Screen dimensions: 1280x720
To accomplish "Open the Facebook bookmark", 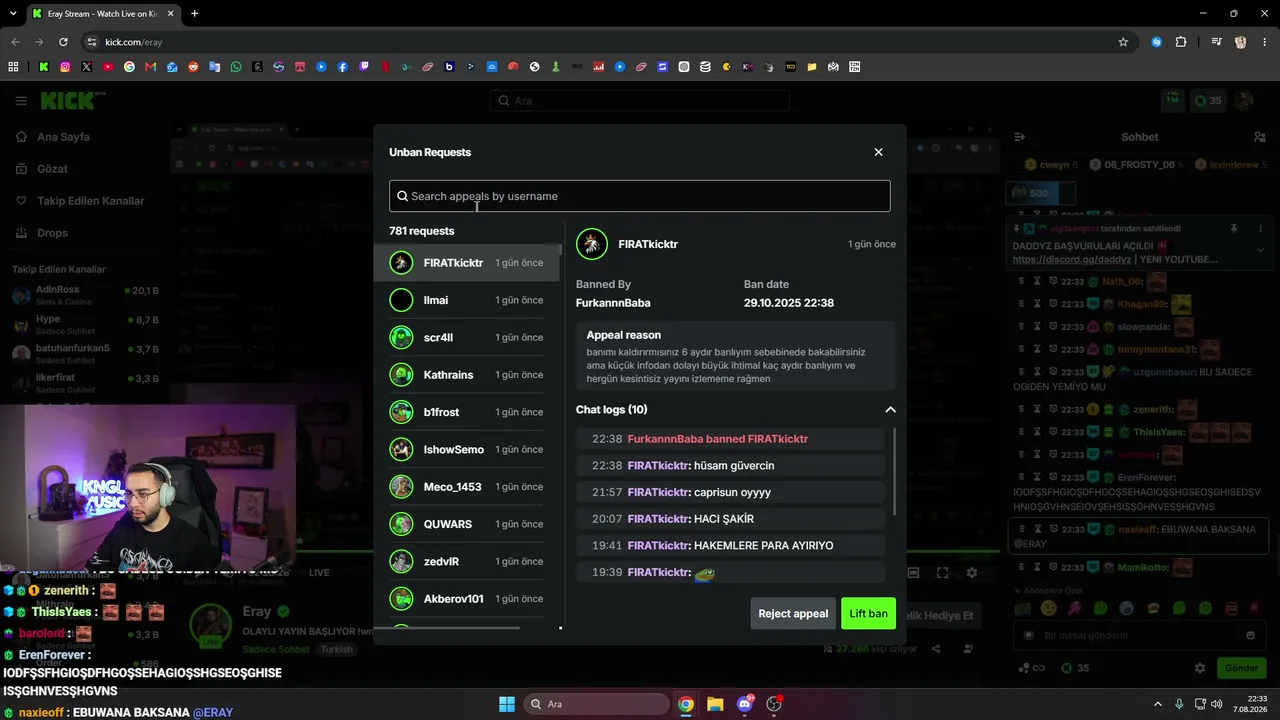I will pos(343,67).
